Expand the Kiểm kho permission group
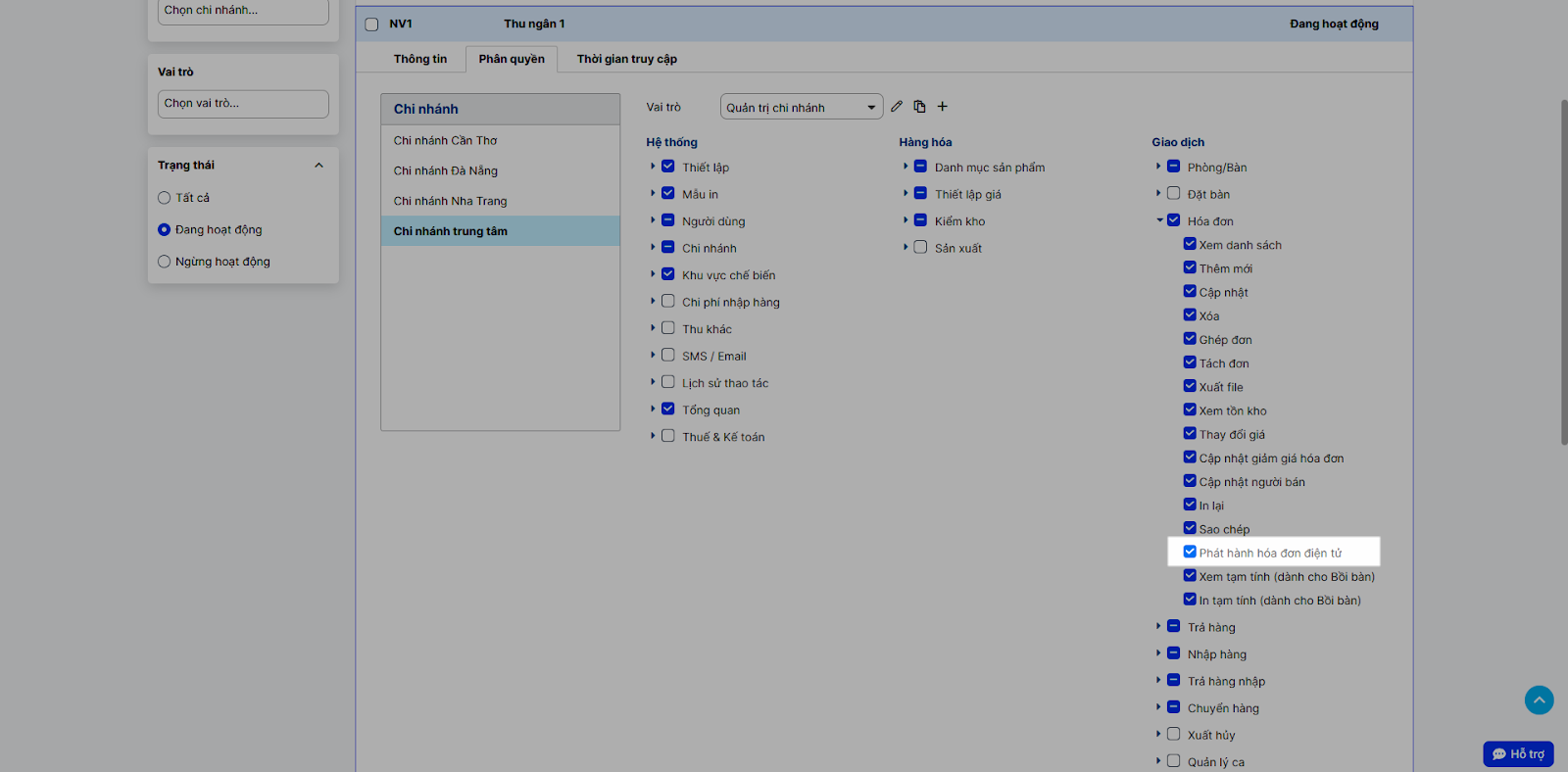The width and height of the screenshot is (1568, 772). click(906, 220)
